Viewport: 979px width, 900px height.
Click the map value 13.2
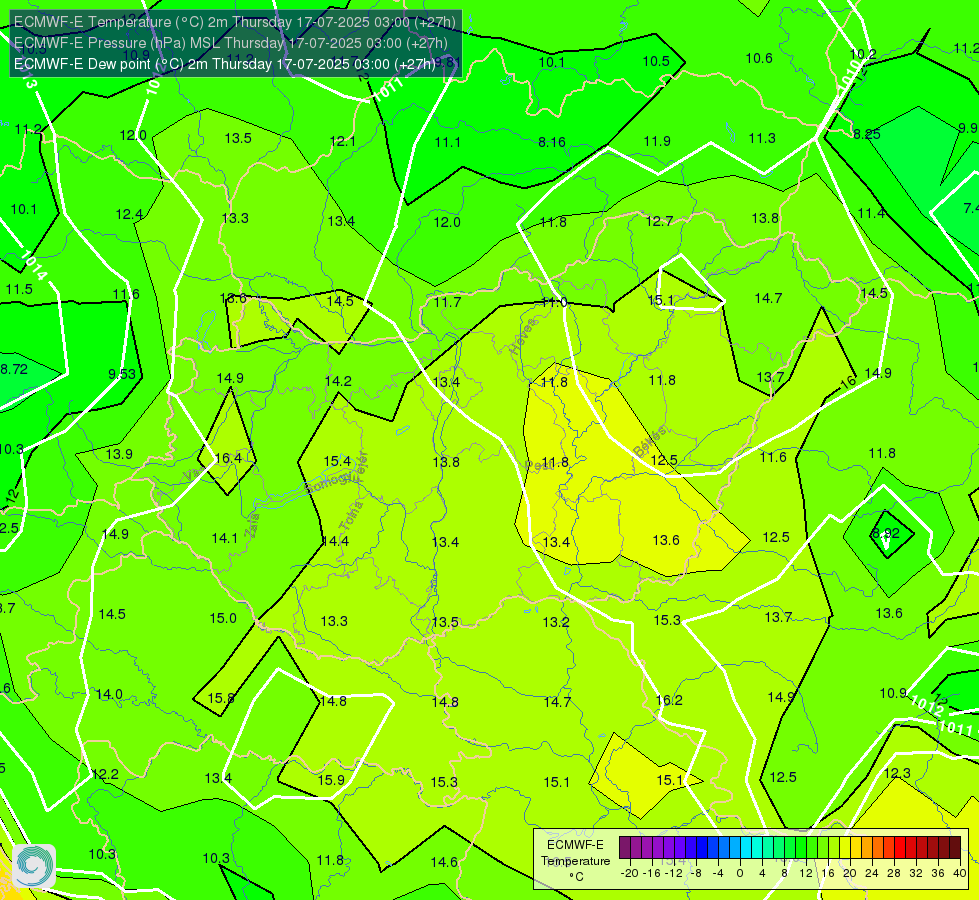tap(556, 622)
